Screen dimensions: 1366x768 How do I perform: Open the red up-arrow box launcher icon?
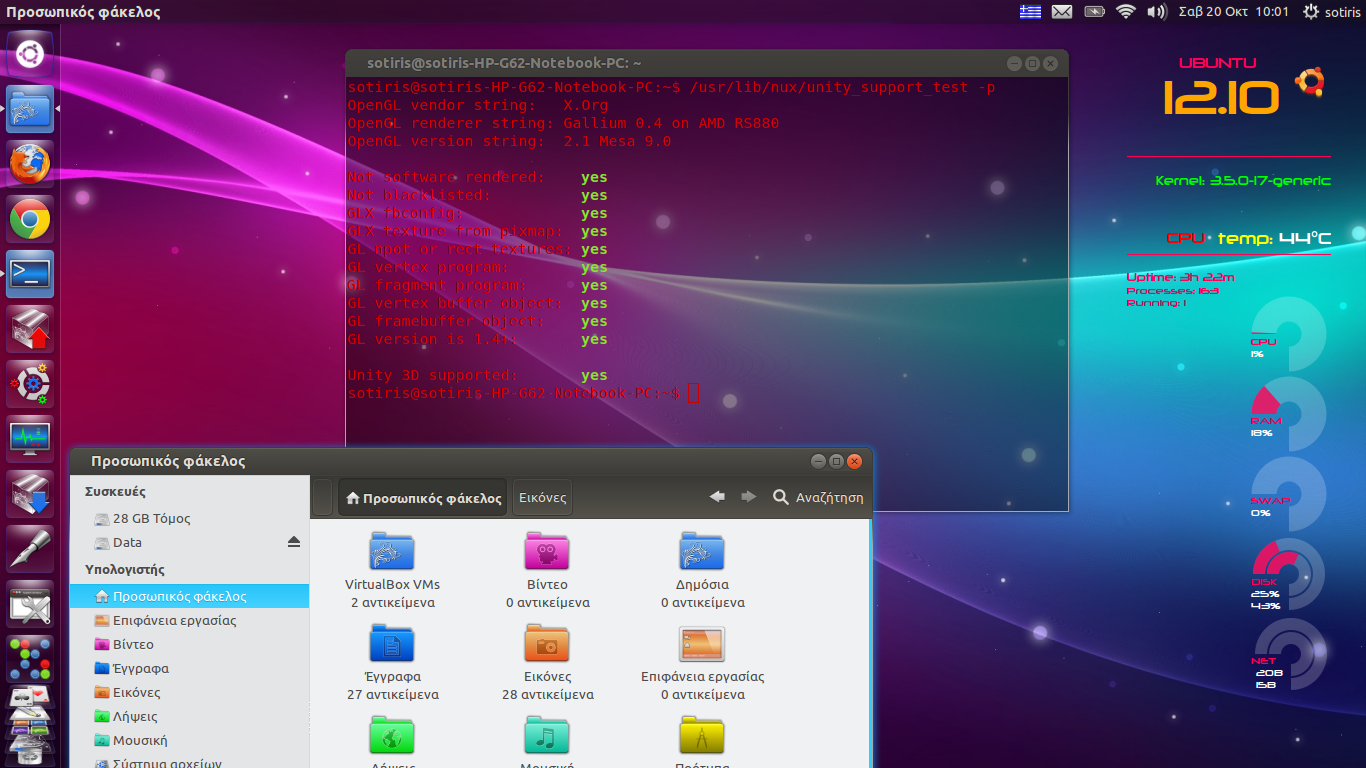(x=30, y=329)
